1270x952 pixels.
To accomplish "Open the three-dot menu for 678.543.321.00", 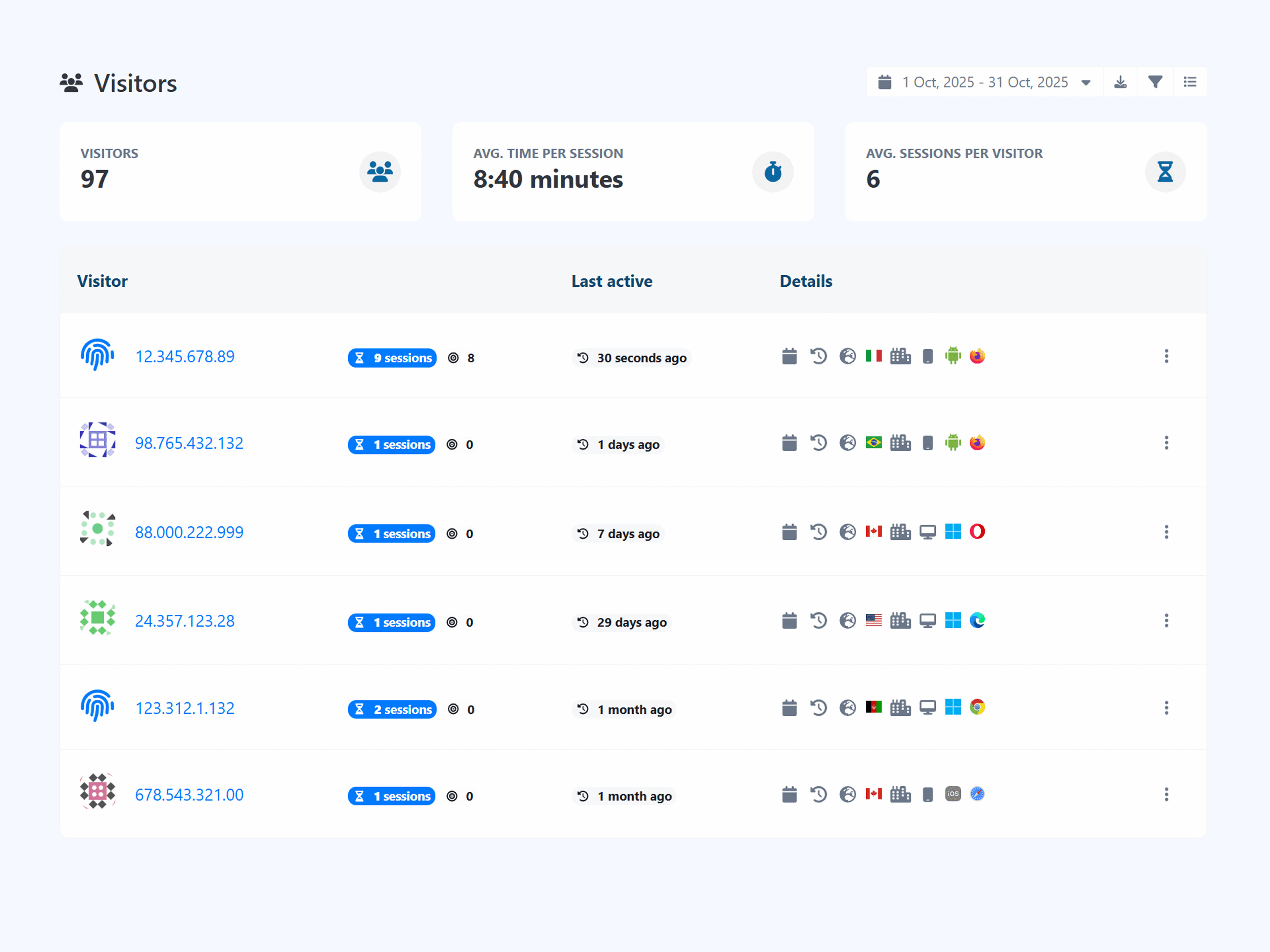I will [1167, 794].
